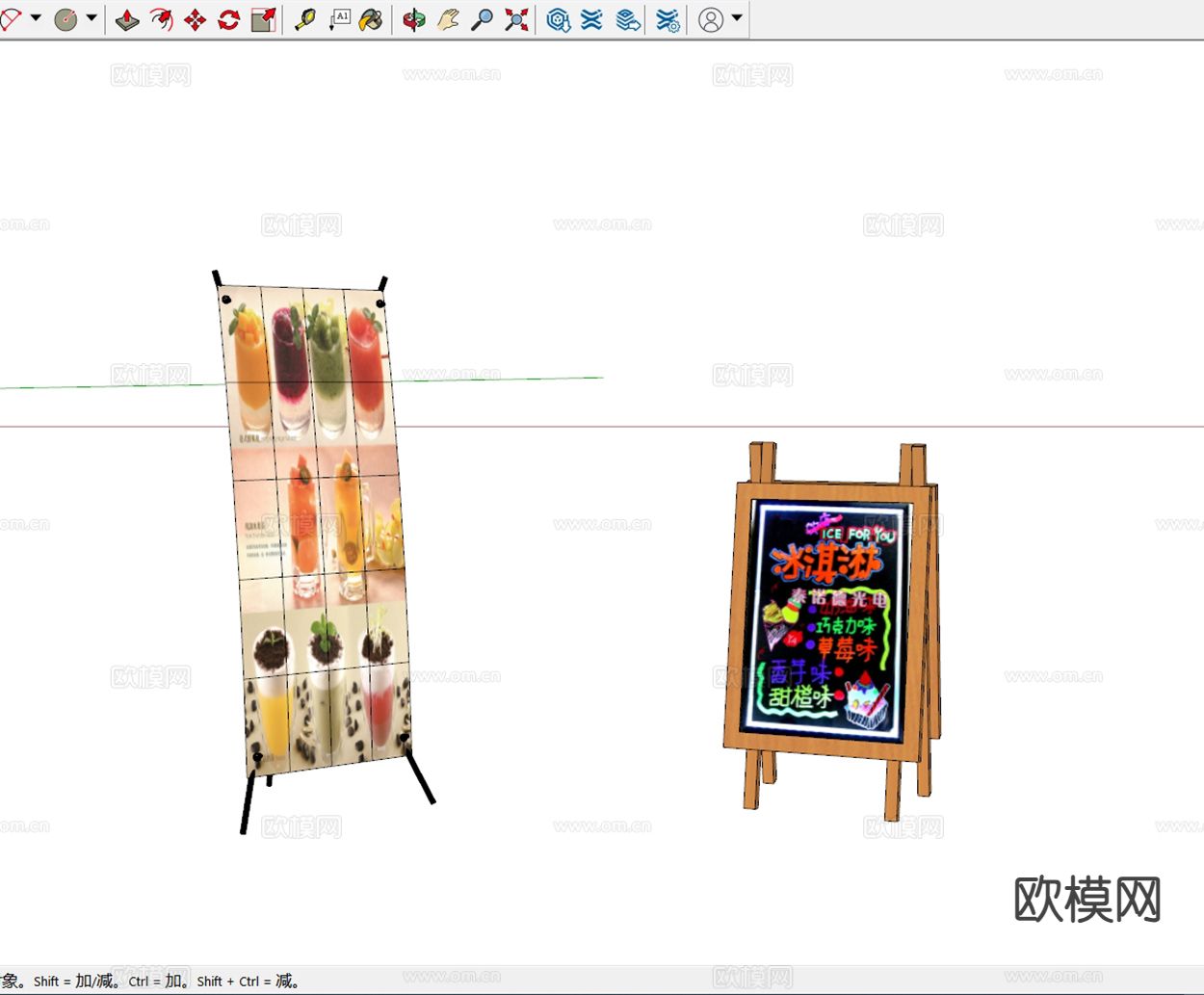Open the 3D Warehouse icon

pos(559,19)
